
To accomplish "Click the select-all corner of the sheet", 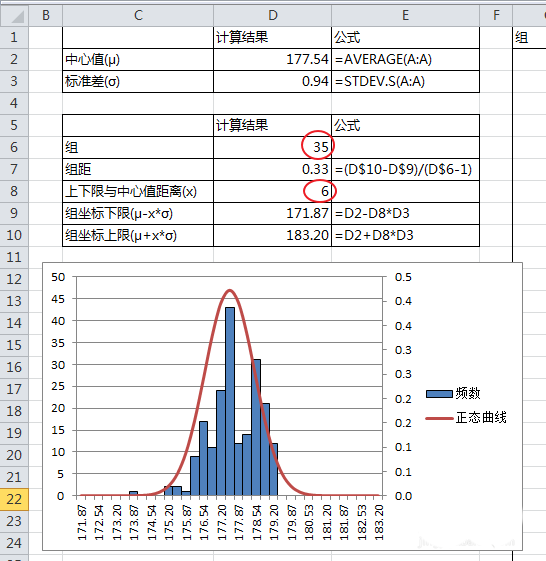I will tap(14, 15).
